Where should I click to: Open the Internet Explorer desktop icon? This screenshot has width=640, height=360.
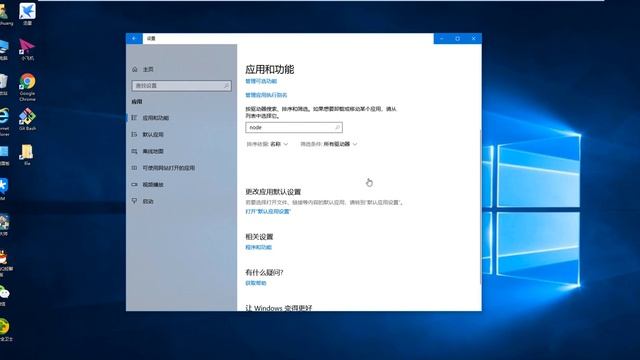click(x=4, y=122)
